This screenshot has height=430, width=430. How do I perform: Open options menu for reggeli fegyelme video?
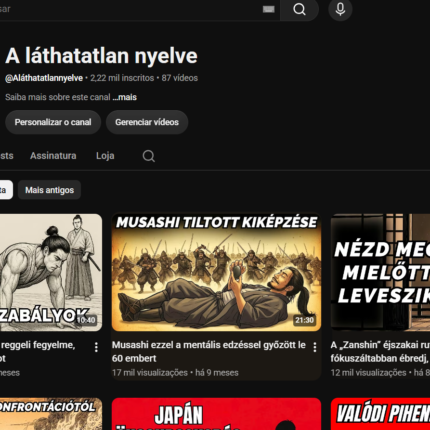[96, 347]
